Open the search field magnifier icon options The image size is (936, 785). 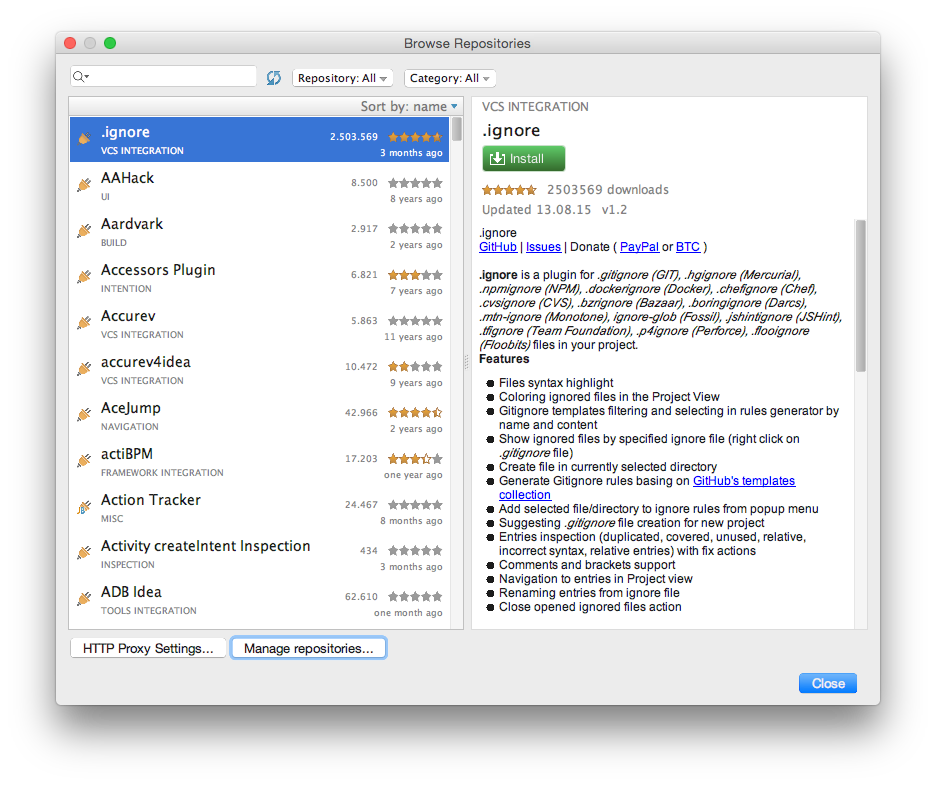(x=80, y=76)
